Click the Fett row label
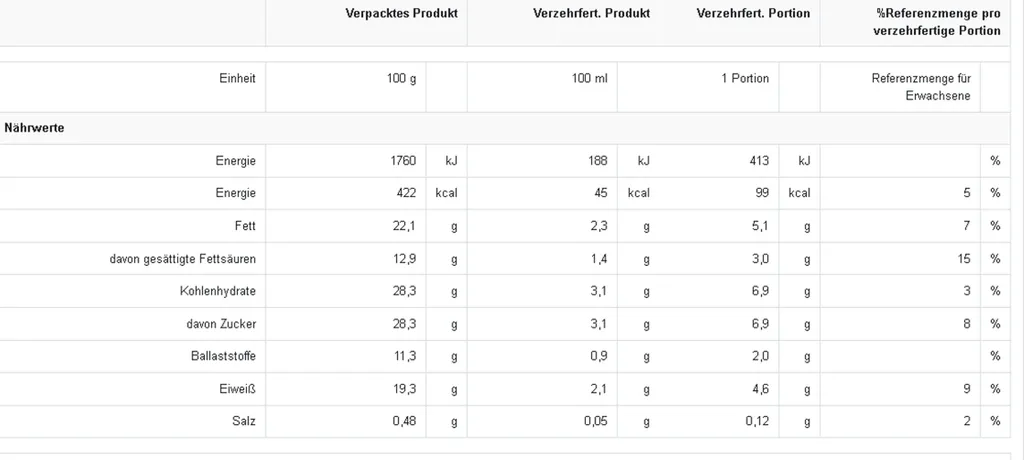 tap(245, 226)
